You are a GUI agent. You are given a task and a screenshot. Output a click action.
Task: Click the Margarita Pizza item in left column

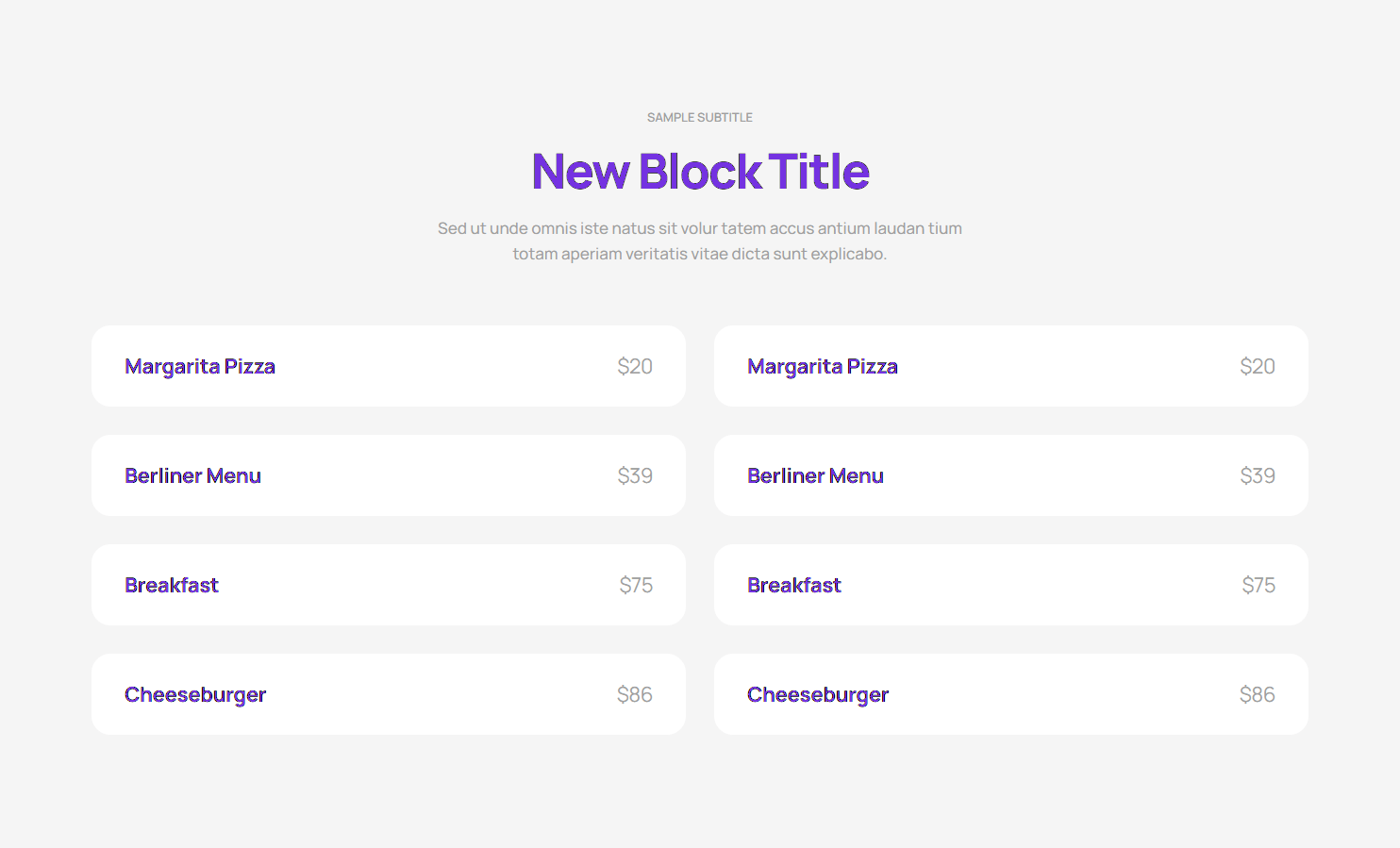point(199,366)
